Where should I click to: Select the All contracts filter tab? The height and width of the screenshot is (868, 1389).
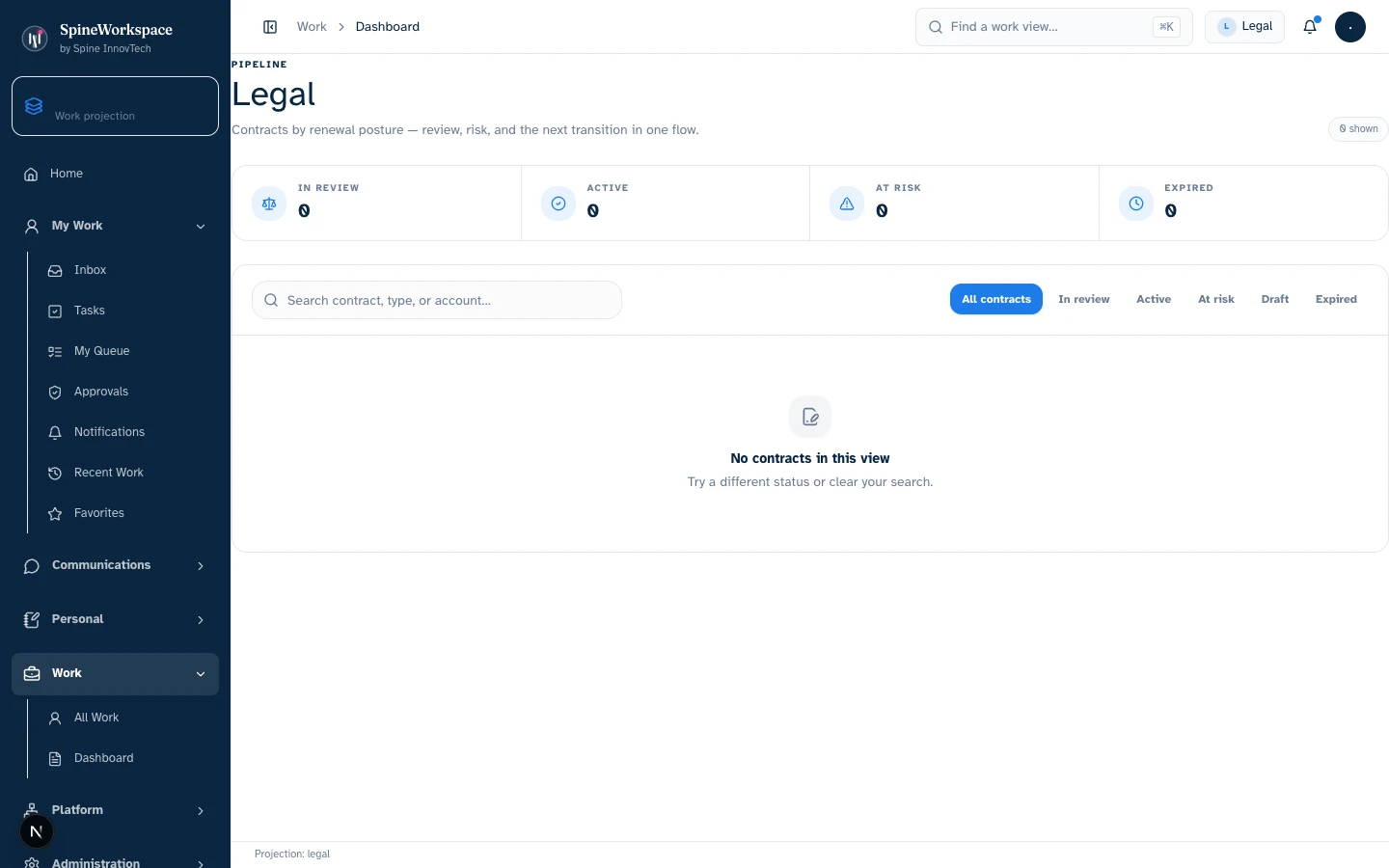click(x=996, y=299)
